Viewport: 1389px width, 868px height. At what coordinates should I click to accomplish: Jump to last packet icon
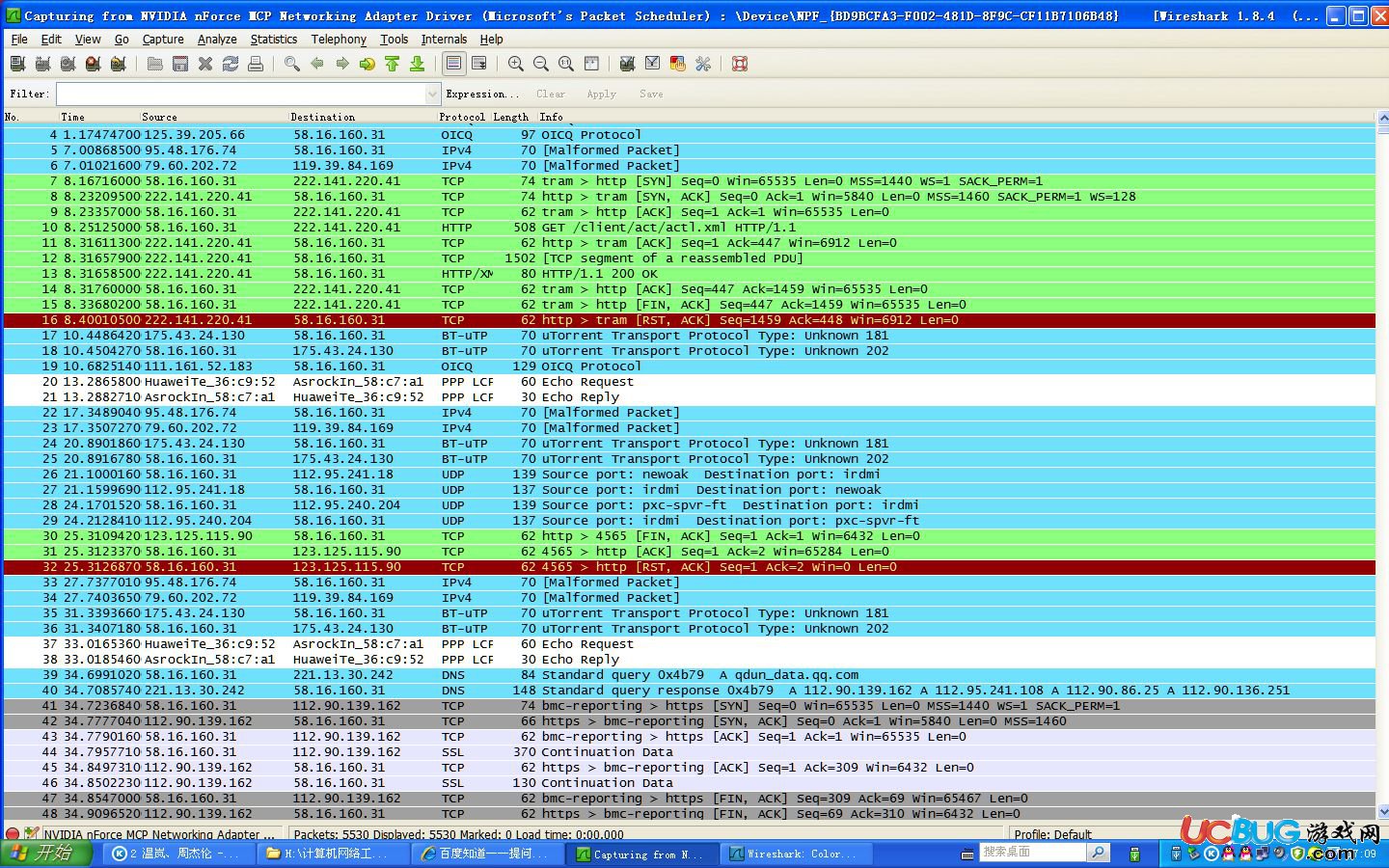pos(417,64)
